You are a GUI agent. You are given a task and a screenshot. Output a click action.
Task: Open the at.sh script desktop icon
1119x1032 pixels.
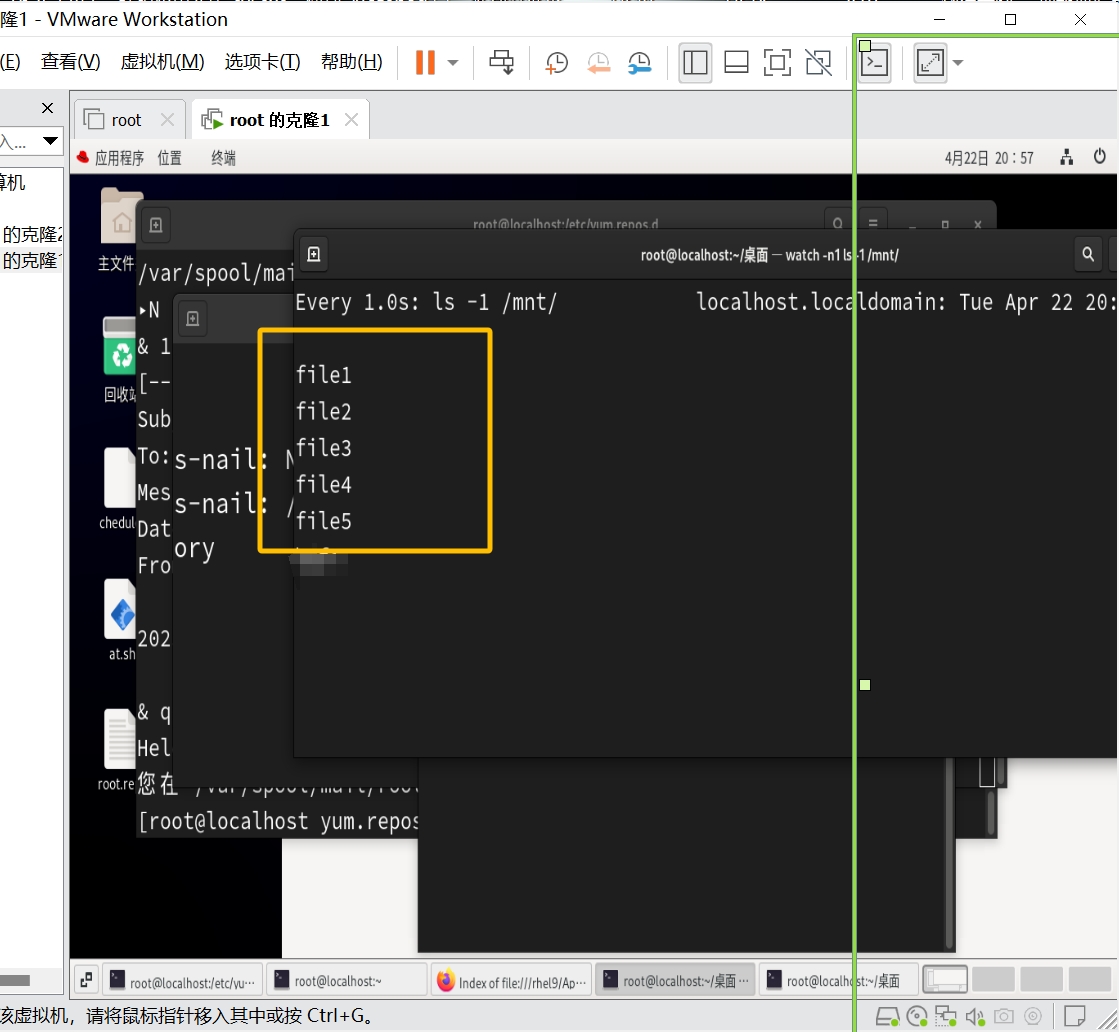120,619
